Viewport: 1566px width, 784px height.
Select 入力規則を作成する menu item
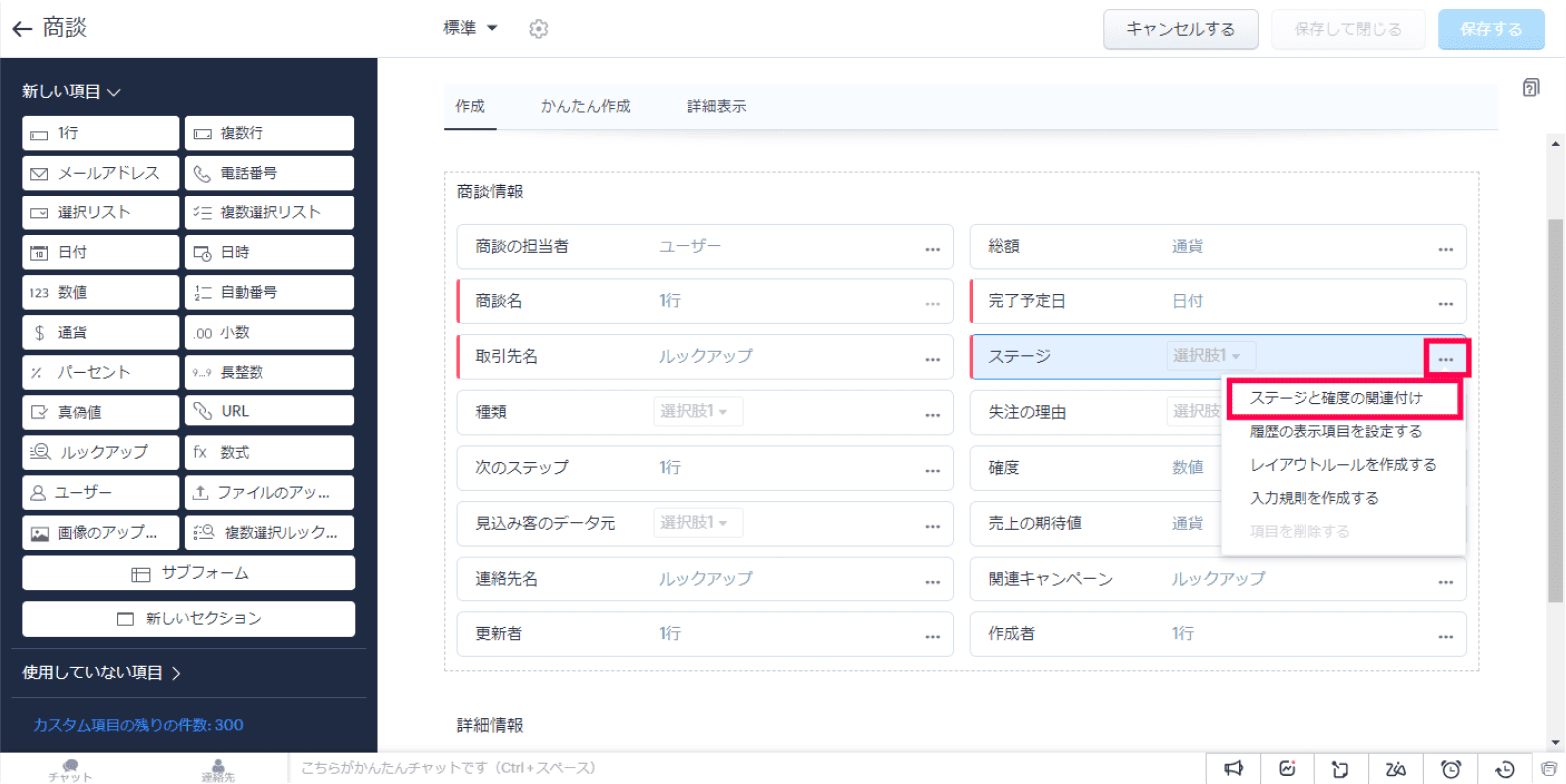point(1314,497)
